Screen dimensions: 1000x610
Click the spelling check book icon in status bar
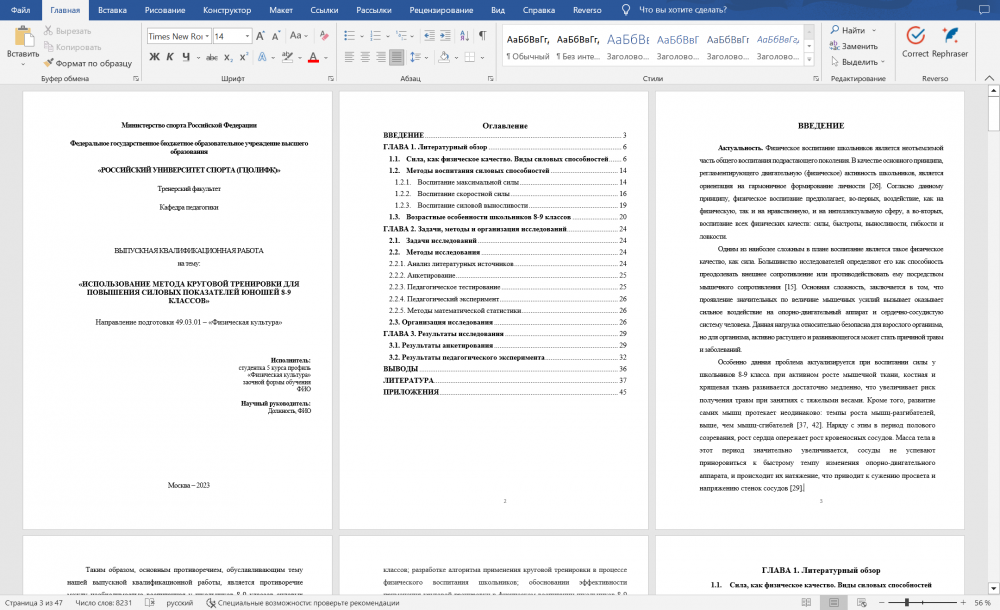(x=149, y=602)
